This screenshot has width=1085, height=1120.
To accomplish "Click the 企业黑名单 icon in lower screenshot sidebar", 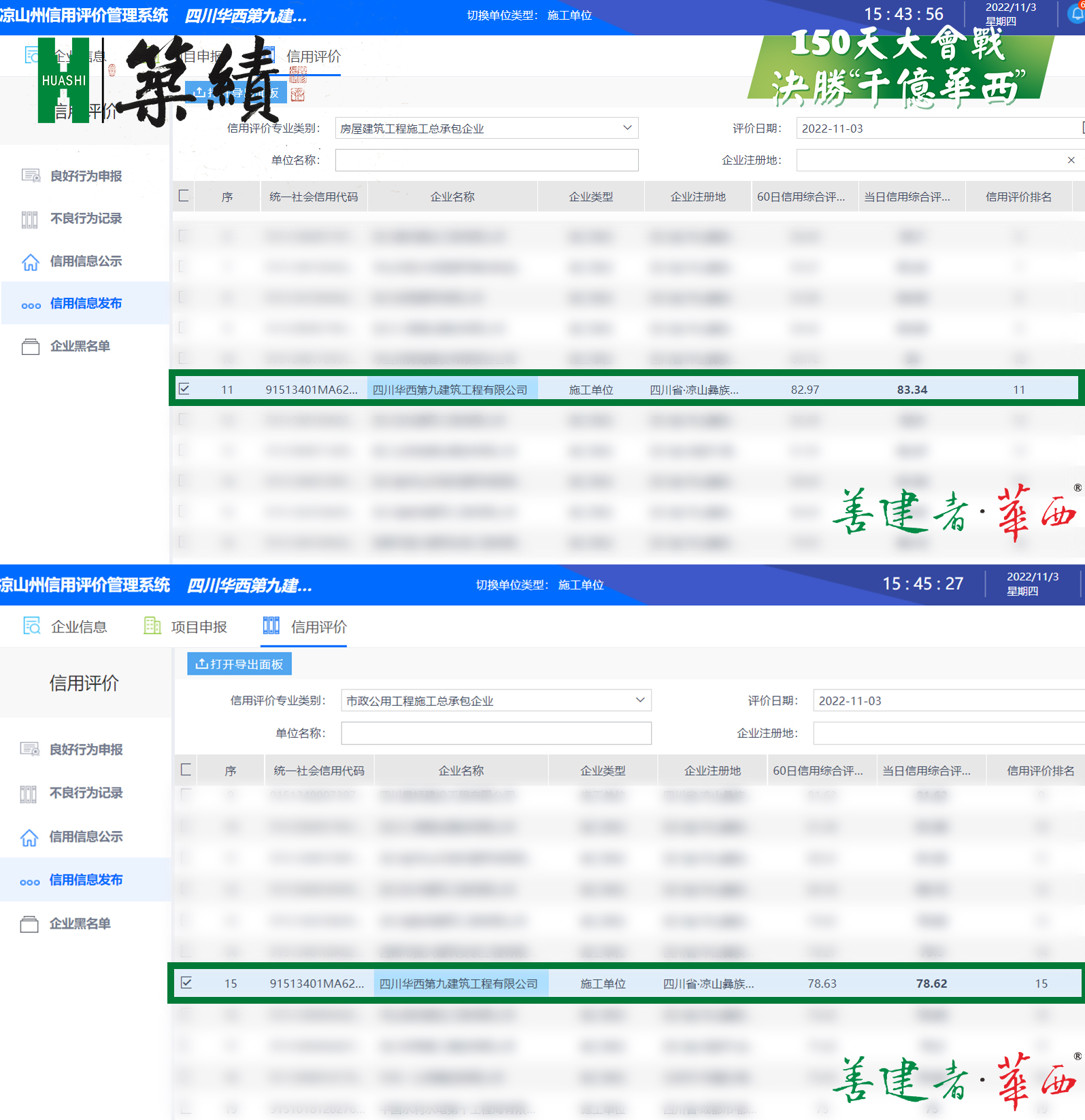I will coord(29,924).
